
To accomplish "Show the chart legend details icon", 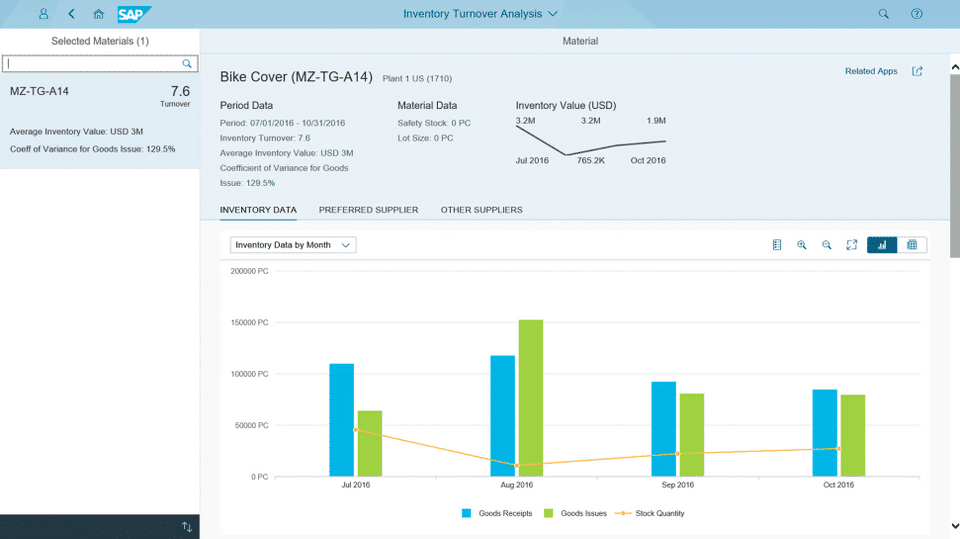I will (x=777, y=245).
